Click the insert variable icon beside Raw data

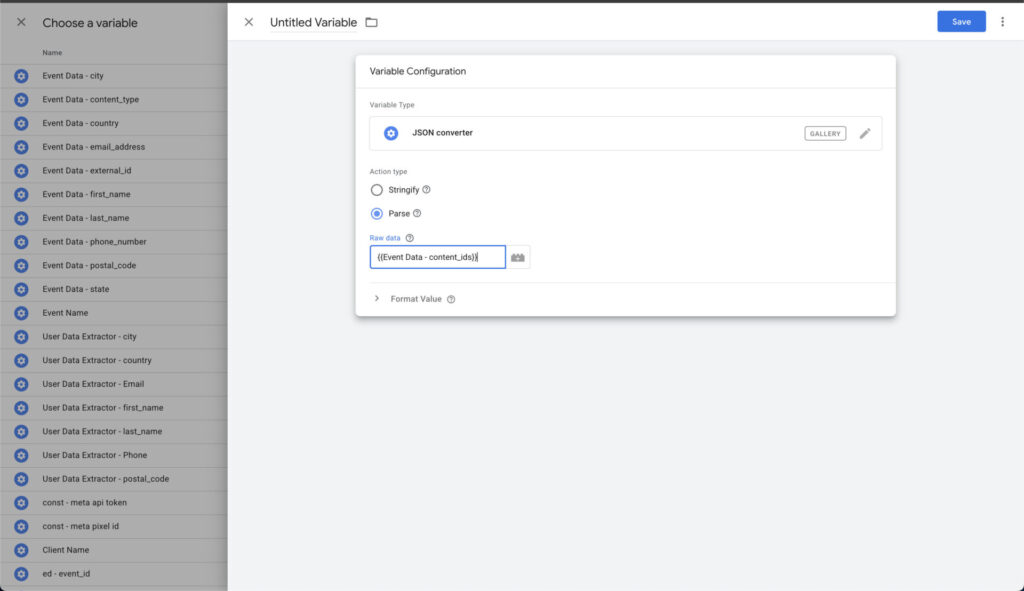[x=518, y=257]
